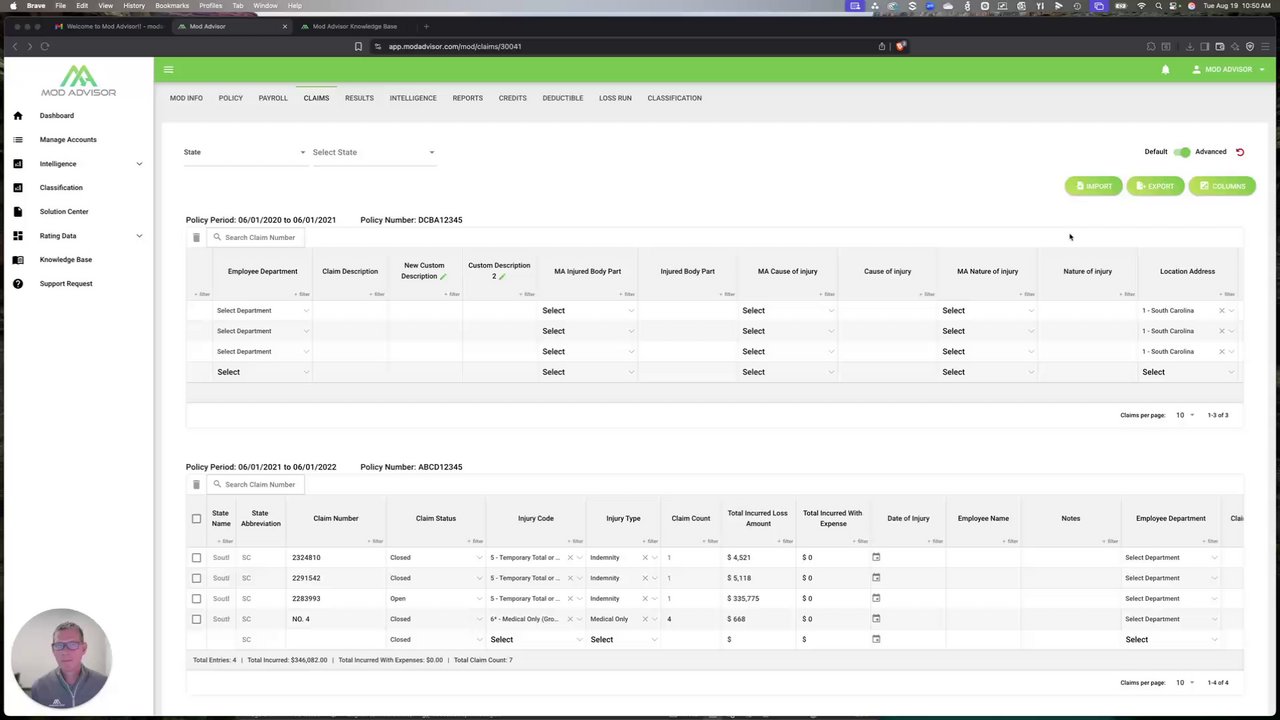Open date picker for claim 2283993
The width and height of the screenshot is (1280, 720).
[x=876, y=598]
